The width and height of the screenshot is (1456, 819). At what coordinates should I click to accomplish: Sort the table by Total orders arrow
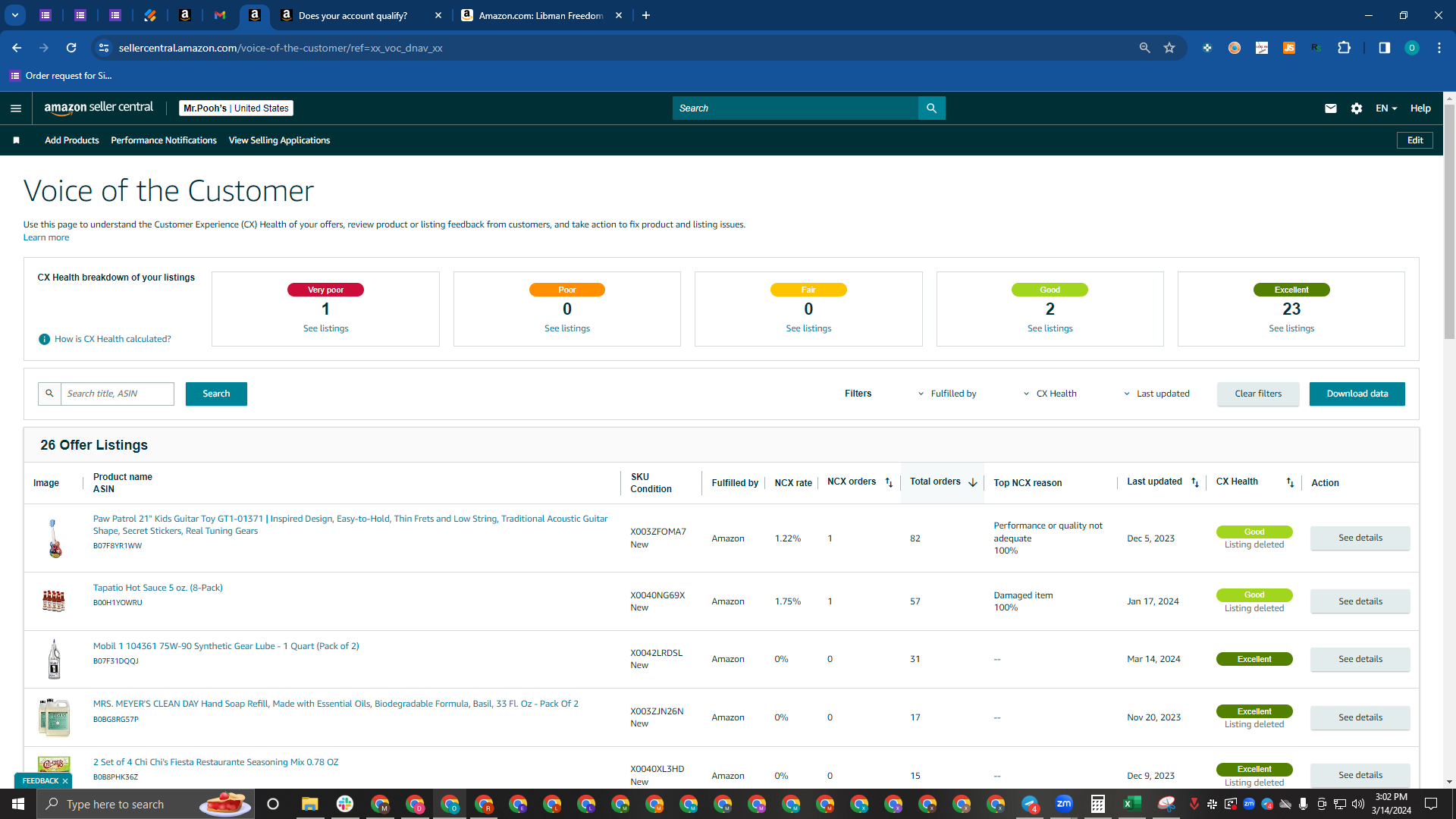coord(973,482)
